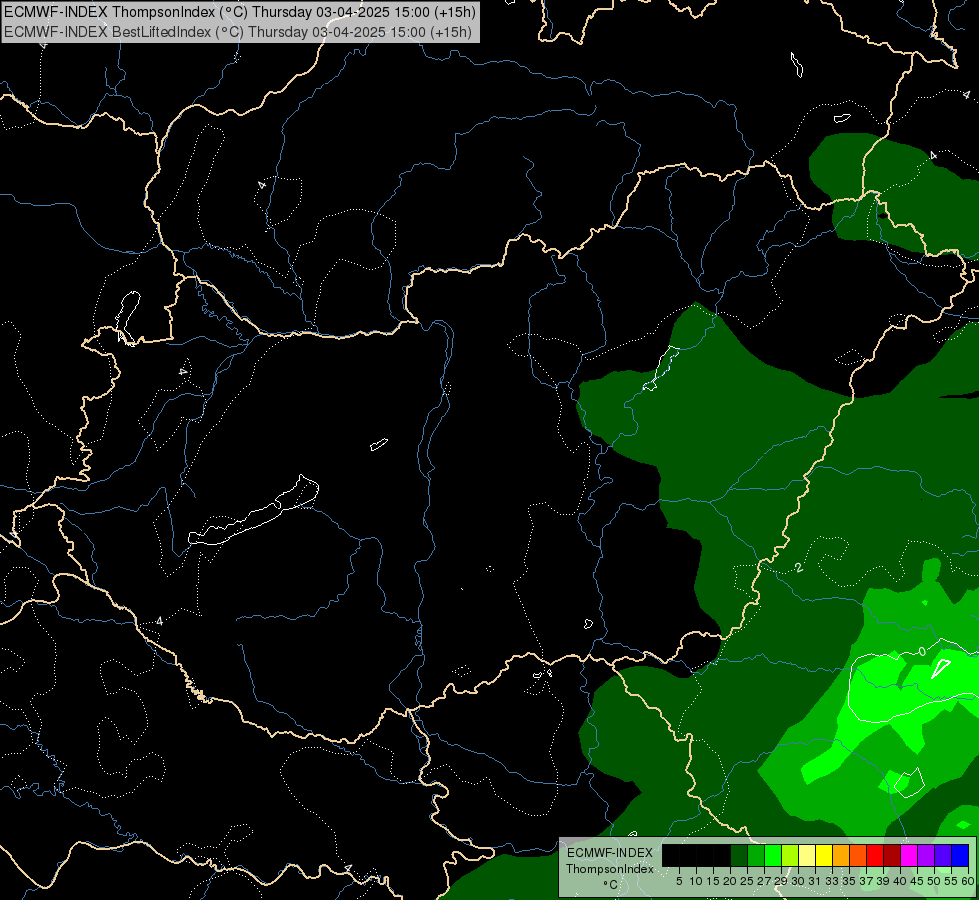Click the ECMWF-INDEX label in the legend
The width and height of the screenshot is (979, 900).
pos(610,853)
